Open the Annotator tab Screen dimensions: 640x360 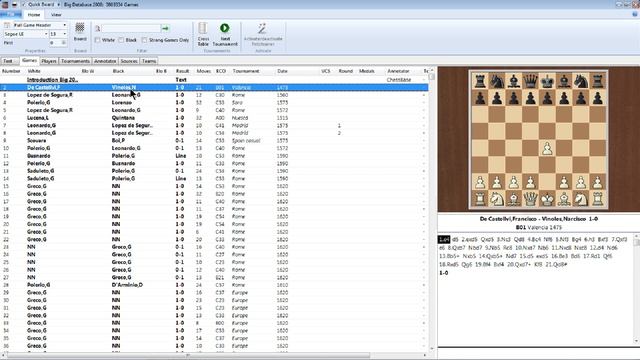105,61
